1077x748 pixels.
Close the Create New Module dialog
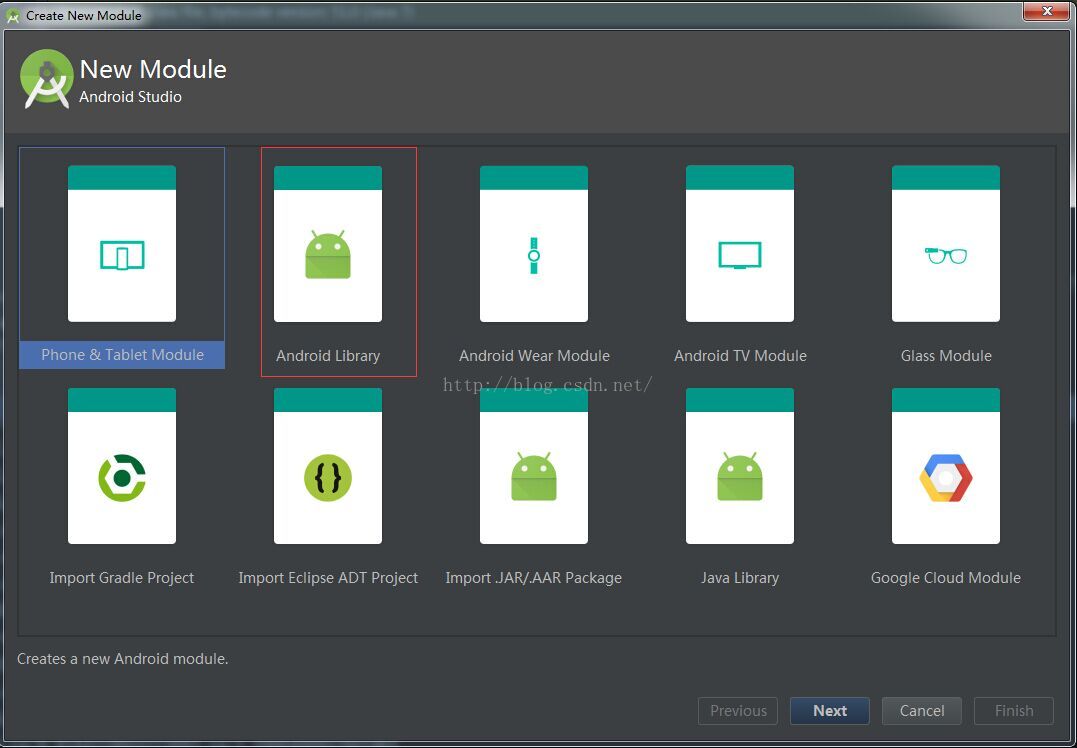click(x=1047, y=11)
